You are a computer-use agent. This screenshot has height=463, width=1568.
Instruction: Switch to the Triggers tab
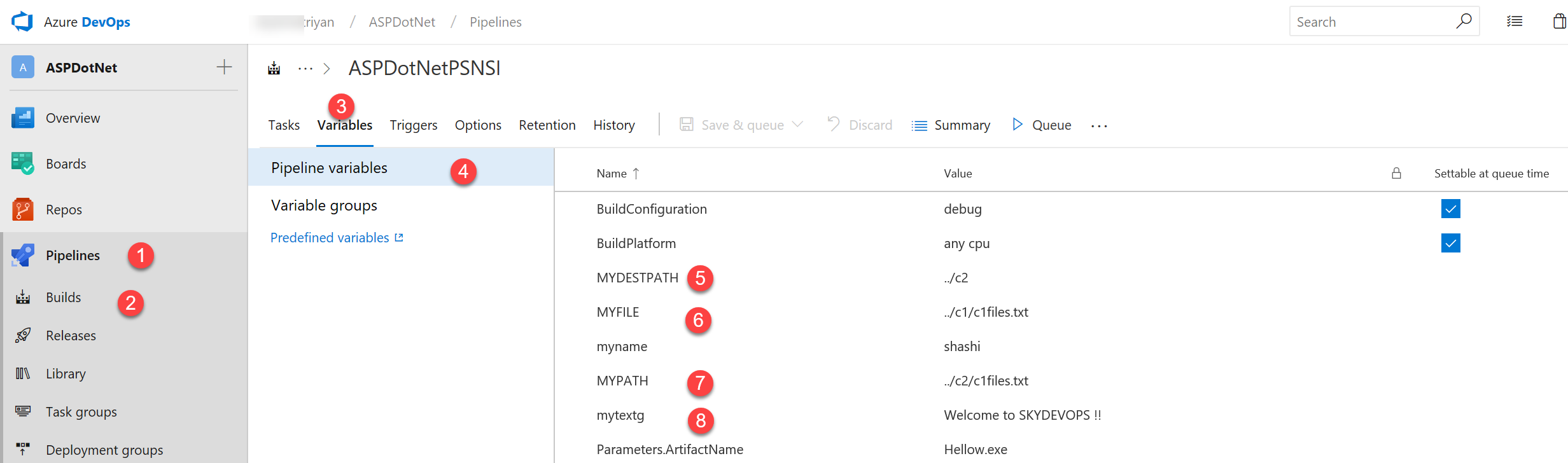(414, 125)
